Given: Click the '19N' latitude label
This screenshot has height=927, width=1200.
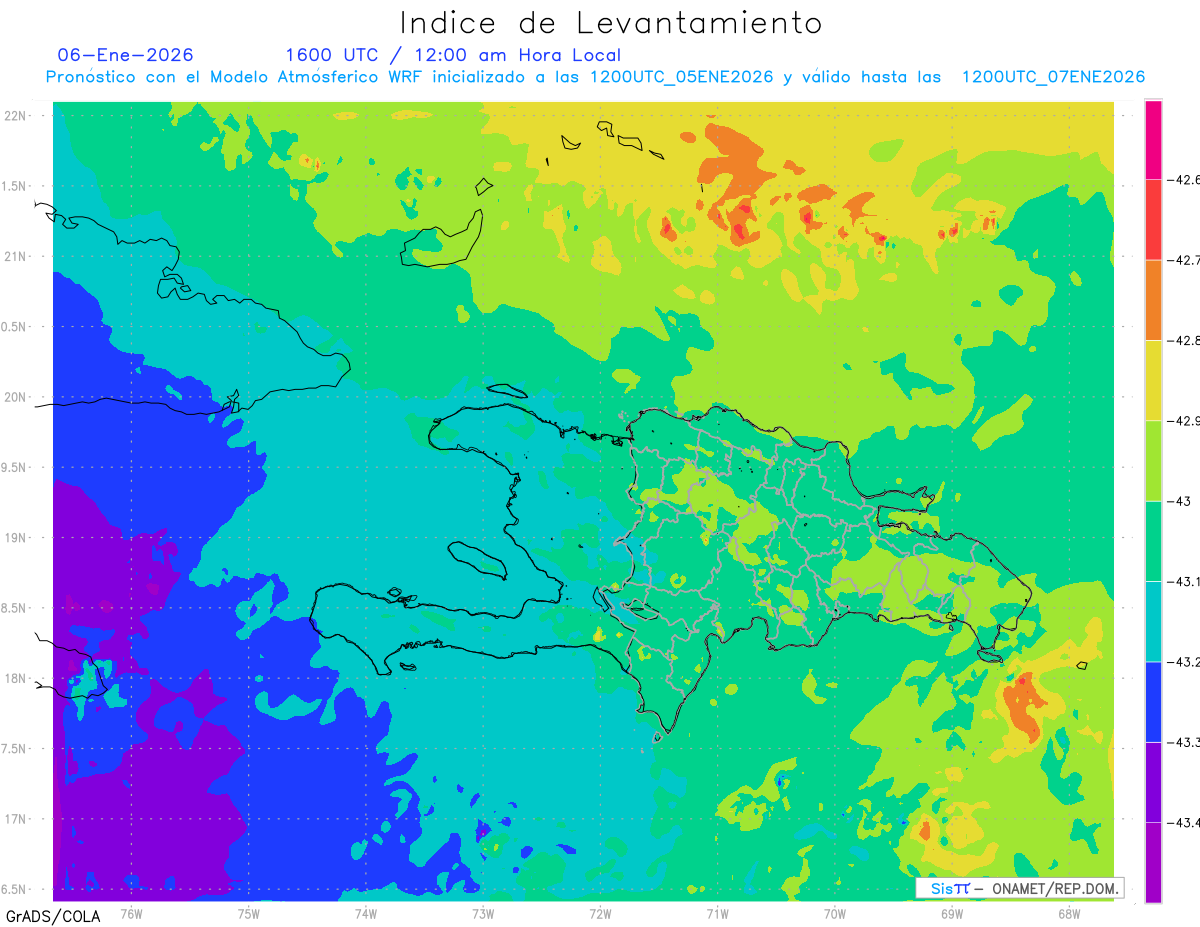Looking at the screenshot, I should point(15,537).
